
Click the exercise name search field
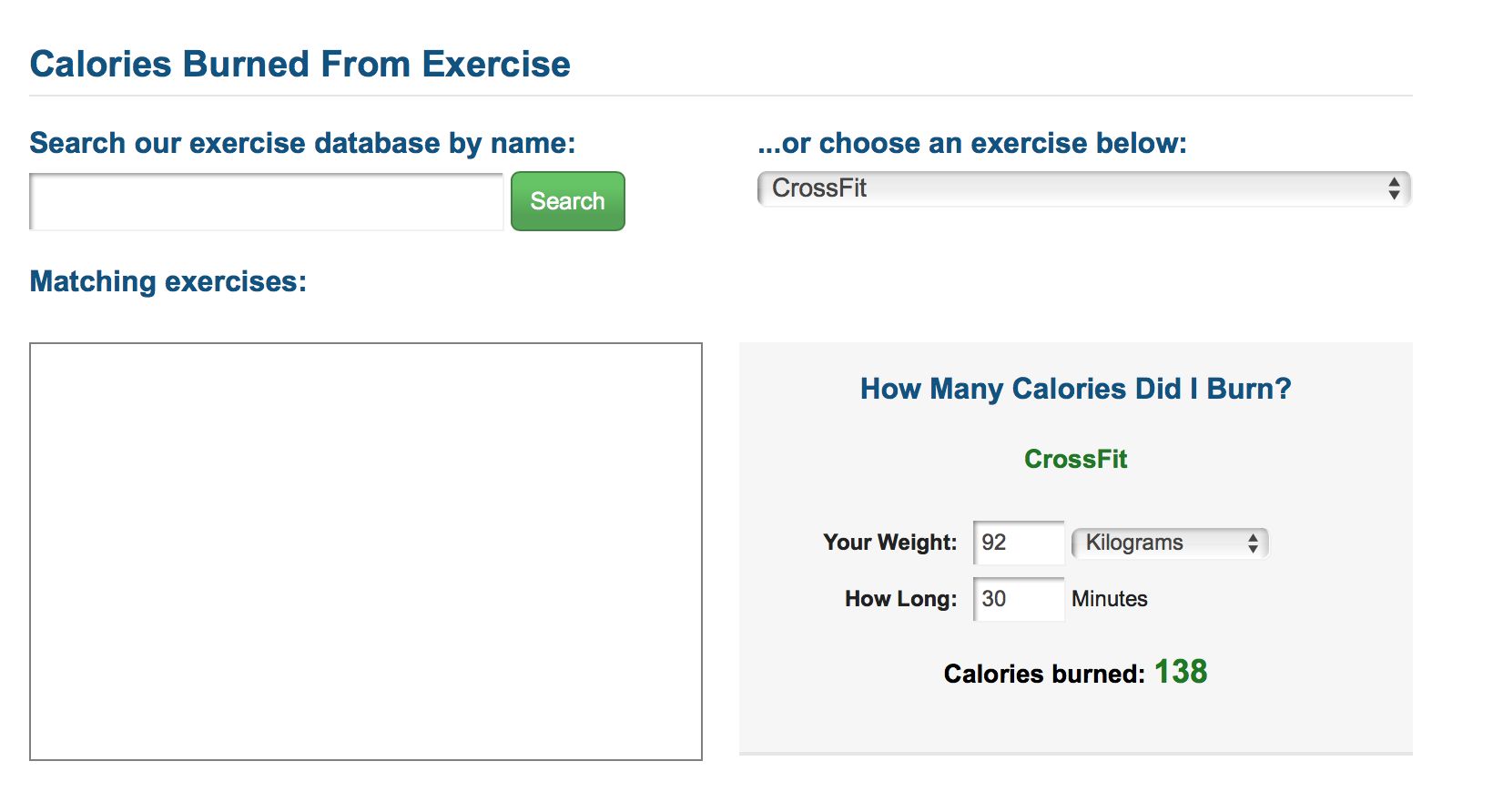(266, 201)
